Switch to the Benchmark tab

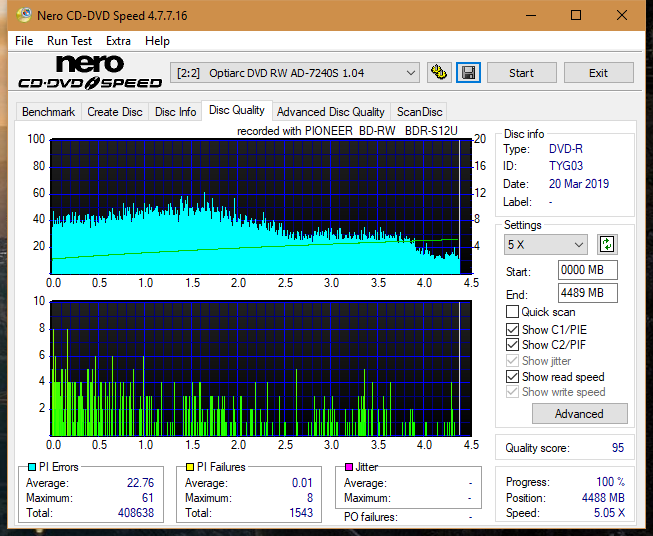coord(49,112)
